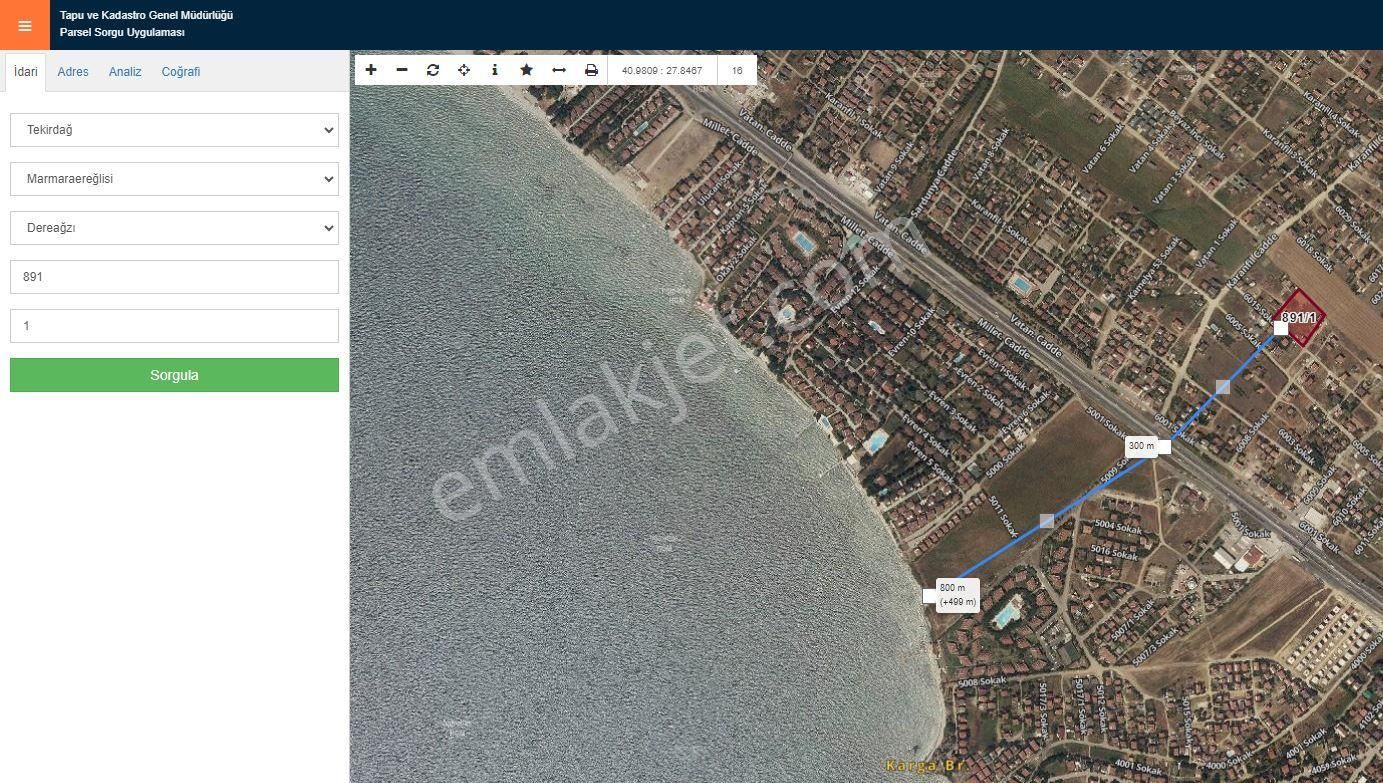This screenshot has width=1383, height=783.
Task: Click the refresh map icon
Action: click(x=433, y=70)
